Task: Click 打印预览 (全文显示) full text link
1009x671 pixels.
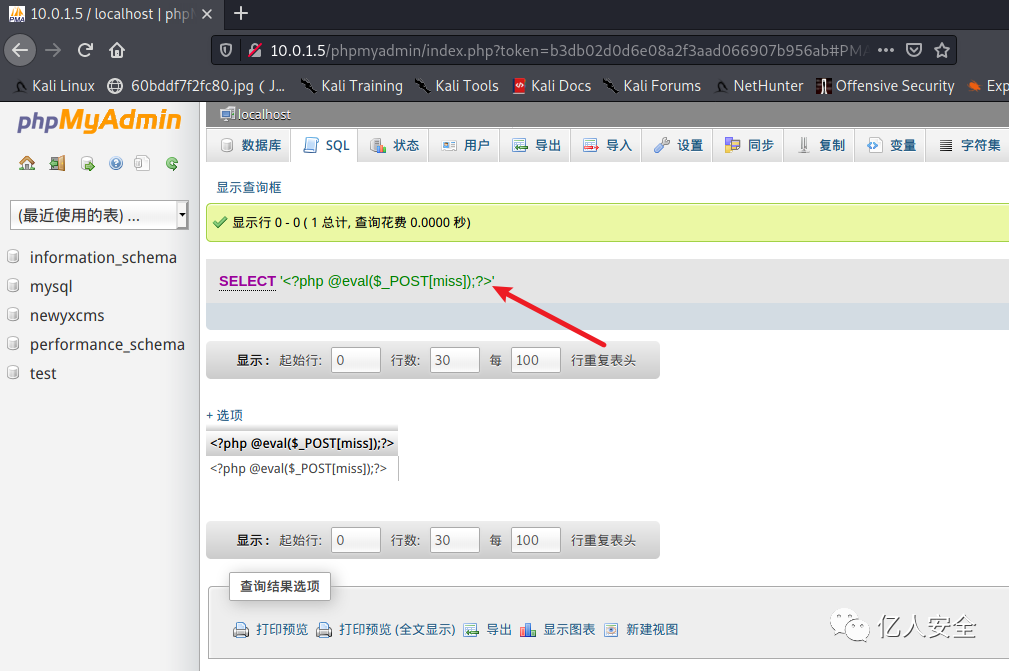Action: click(397, 630)
